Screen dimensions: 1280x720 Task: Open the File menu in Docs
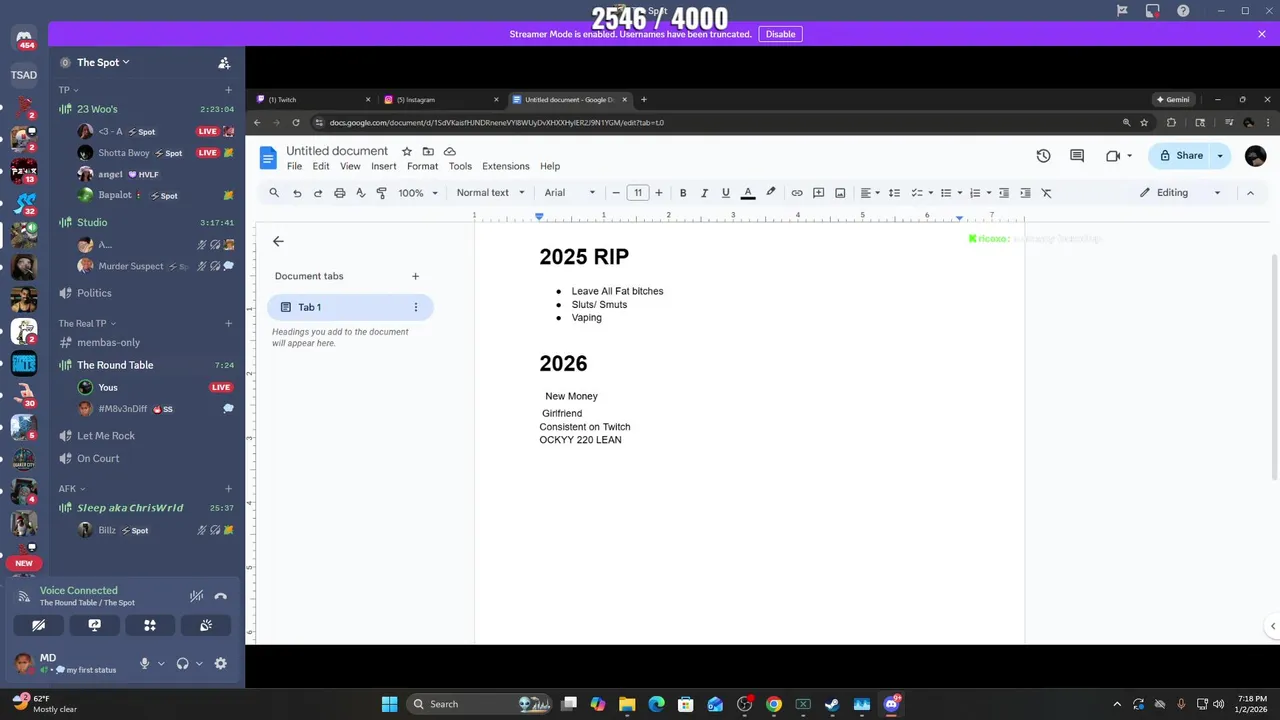[x=294, y=166]
